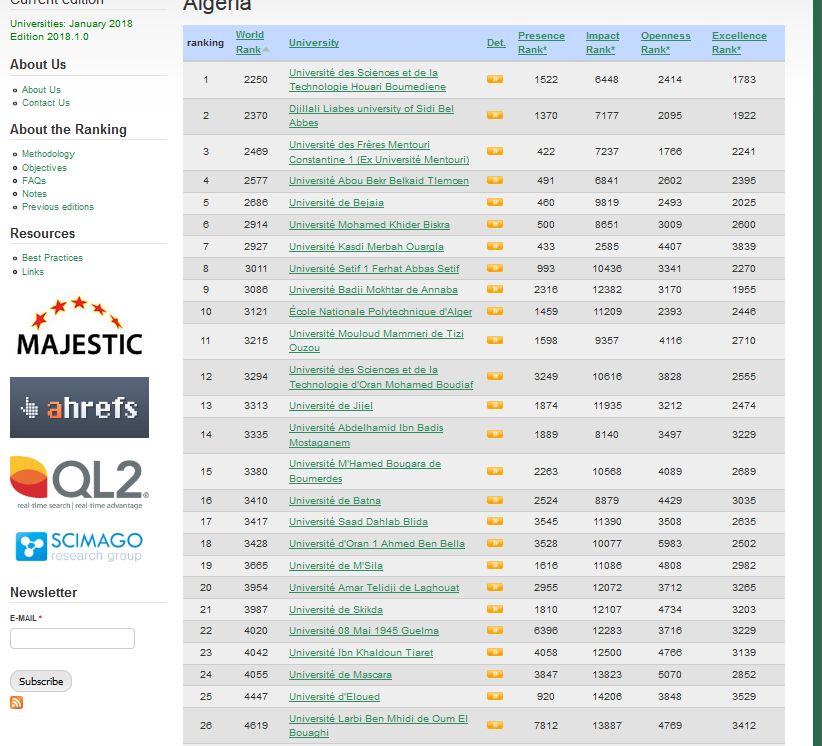Open Université Saad Dahlab Blida link
Viewport: 822px width, 746px height.
tap(358, 521)
